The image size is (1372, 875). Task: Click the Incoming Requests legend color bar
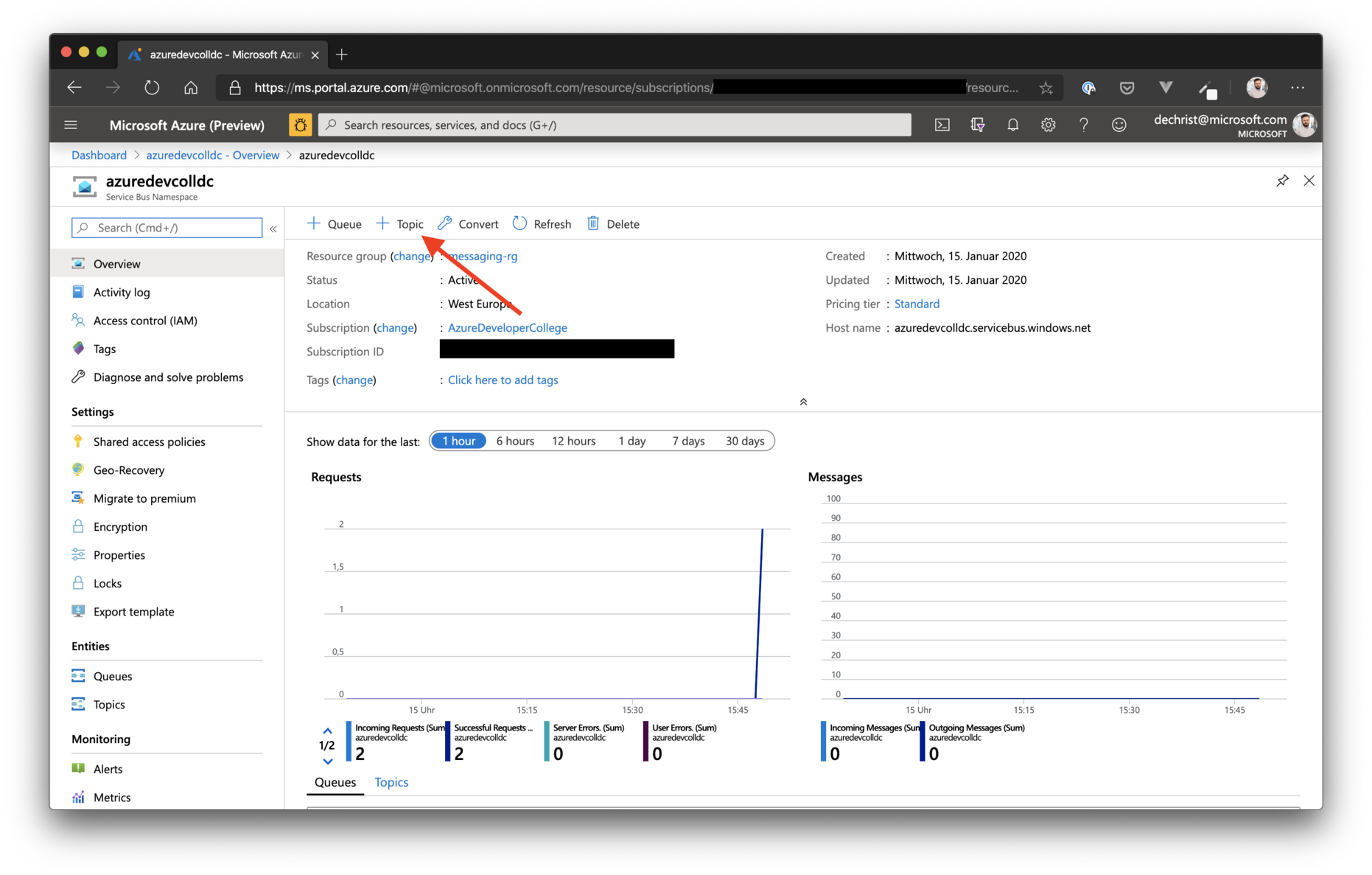(x=349, y=741)
